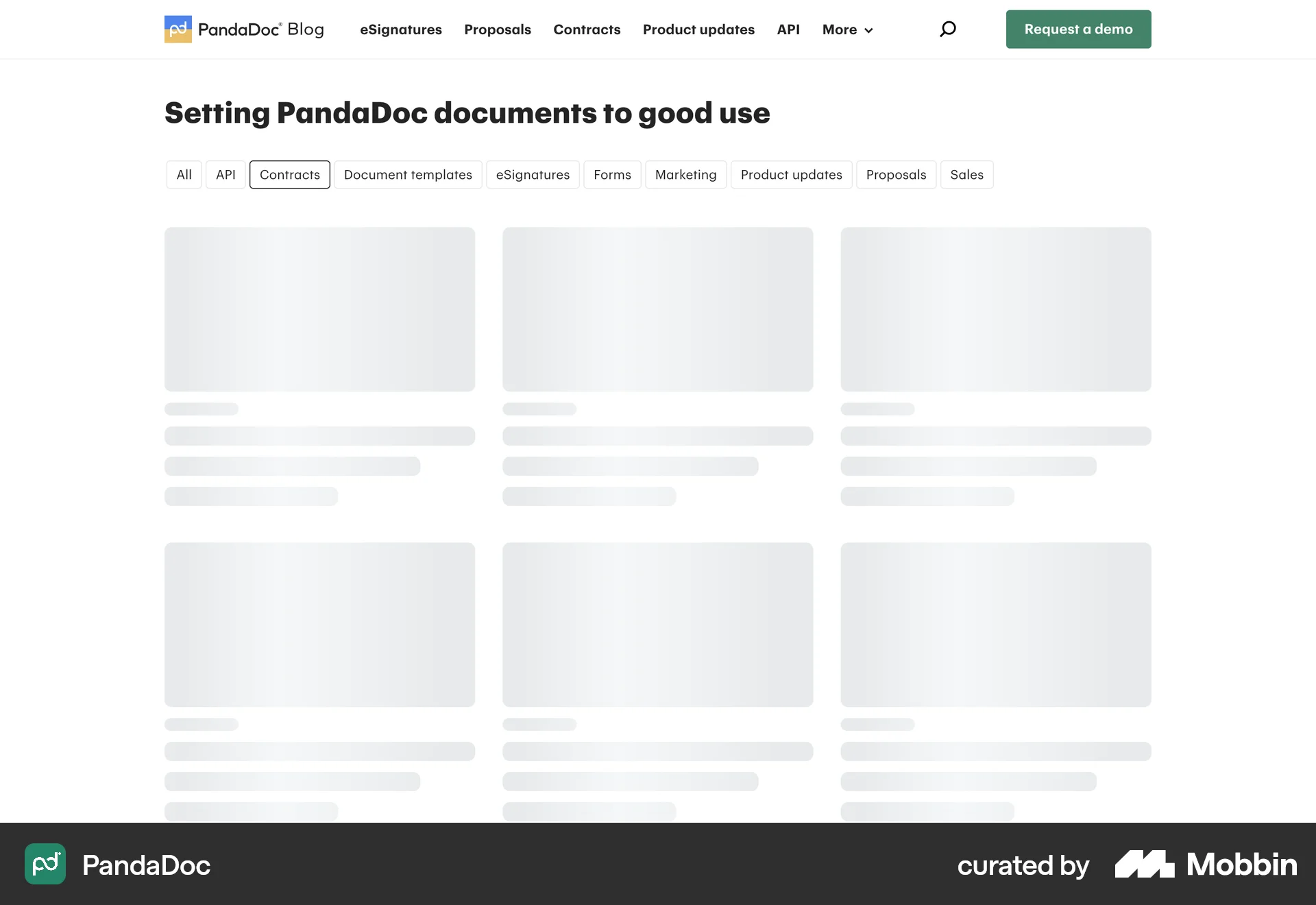Screen dimensions: 1316x905
Task: Open the search icon in the header
Action: [947, 29]
